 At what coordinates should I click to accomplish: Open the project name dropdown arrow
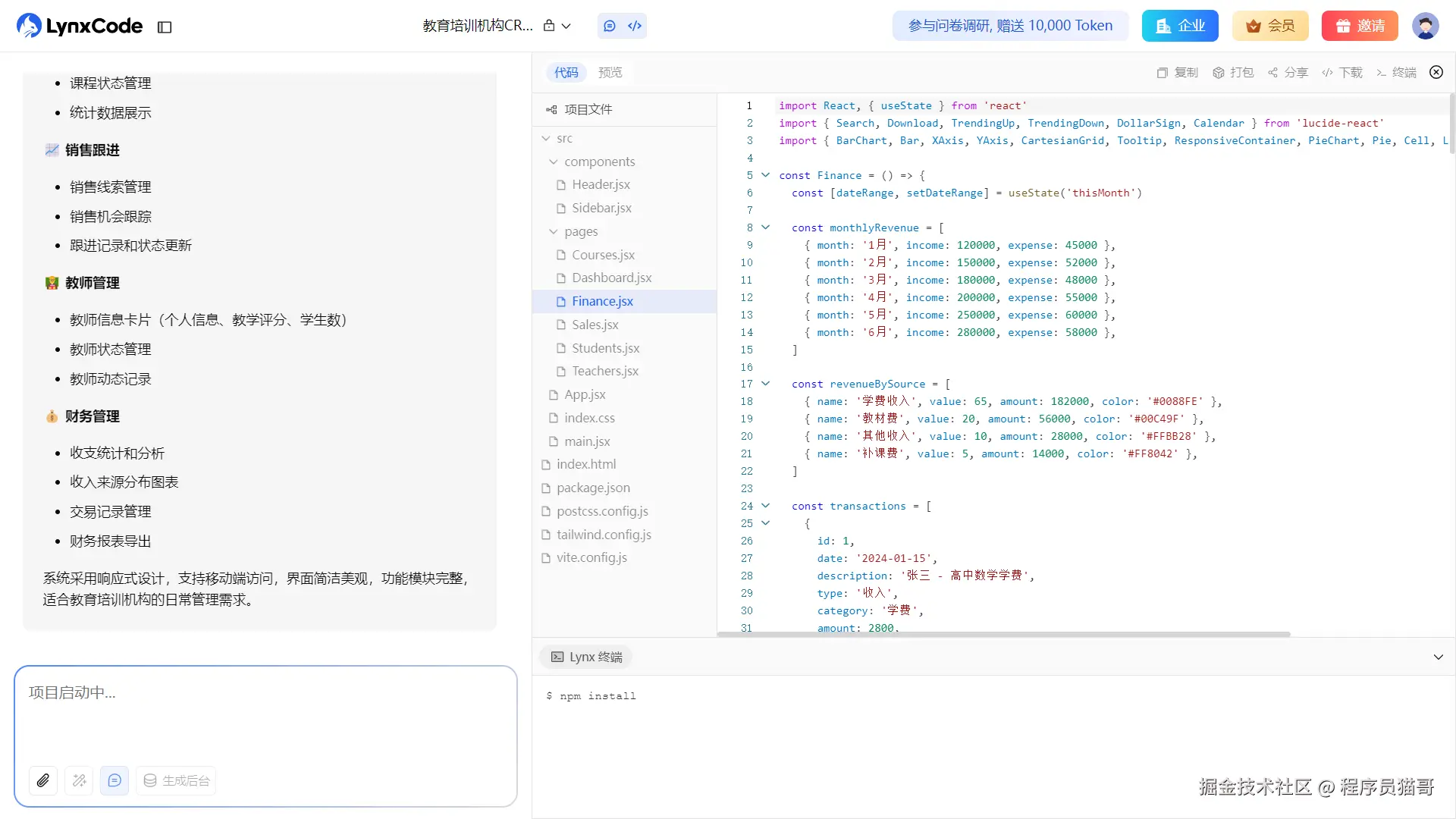tap(566, 27)
